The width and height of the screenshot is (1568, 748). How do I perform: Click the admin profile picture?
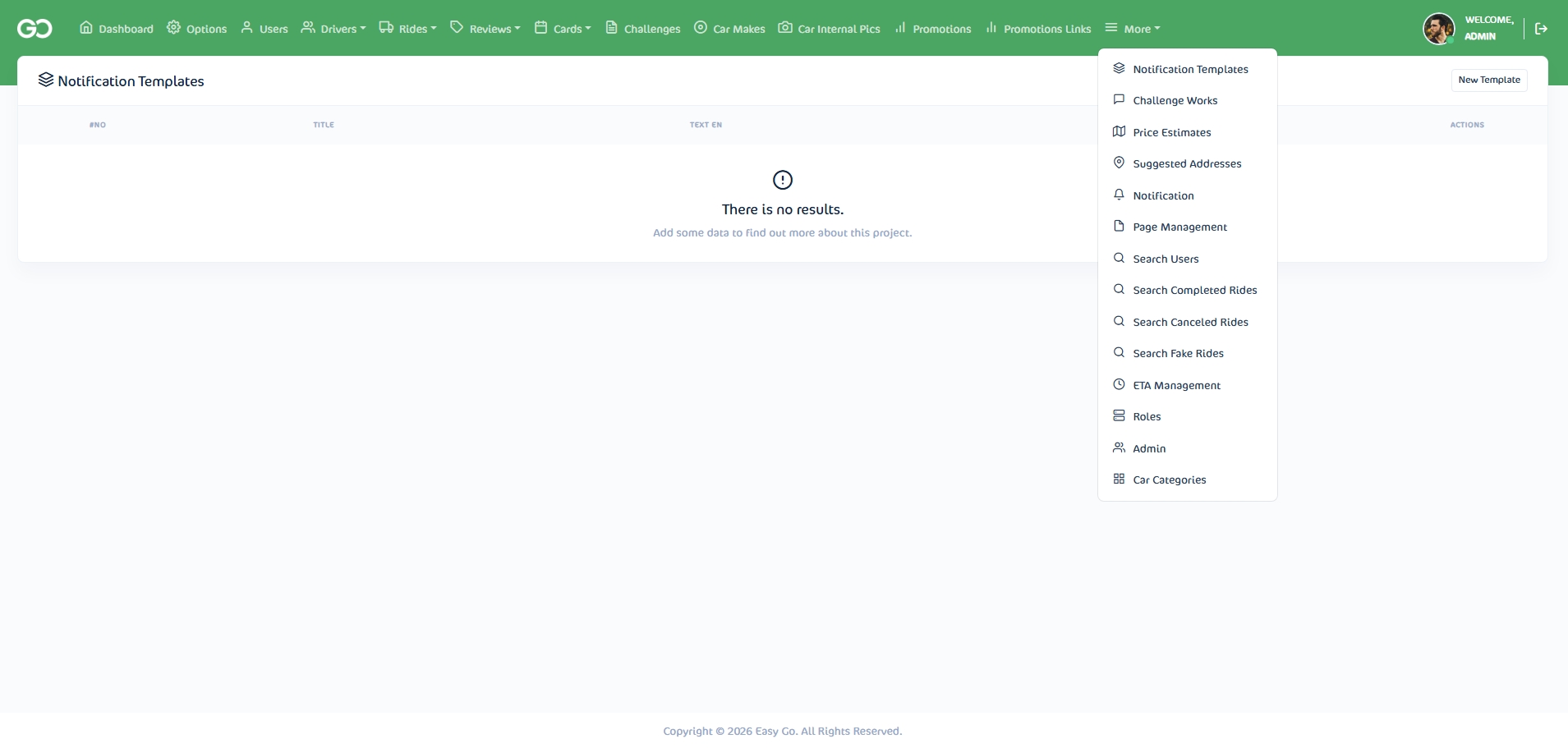(1438, 28)
